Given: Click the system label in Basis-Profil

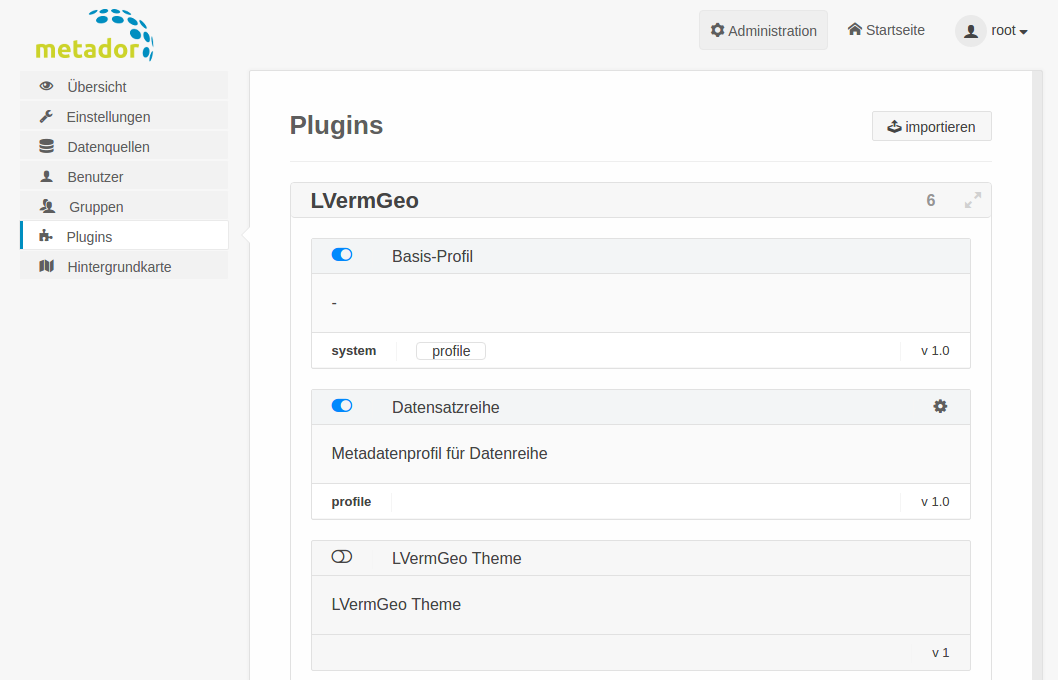Looking at the screenshot, I should tap(354, 351).
